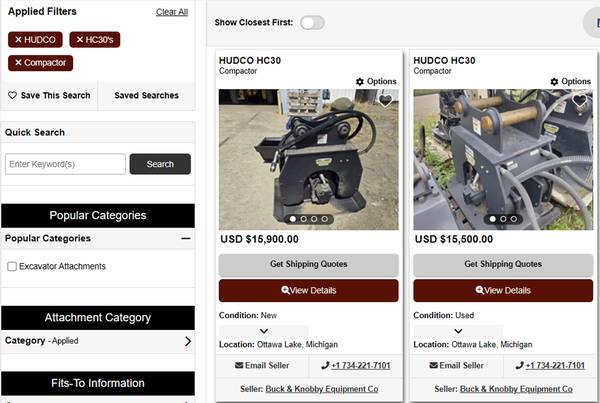Click the Quick Search button
This screenshot has height=403, width=600.
tap(160, 164)
